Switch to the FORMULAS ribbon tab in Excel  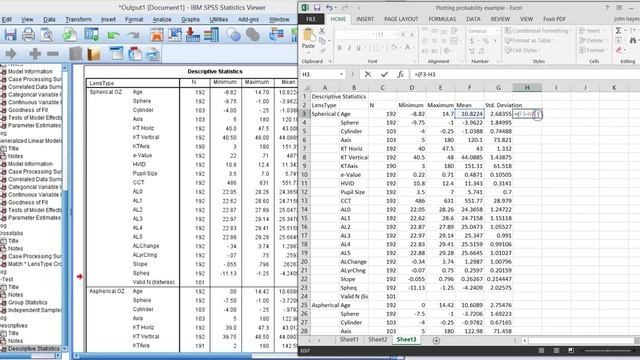[x=442, y=19]
